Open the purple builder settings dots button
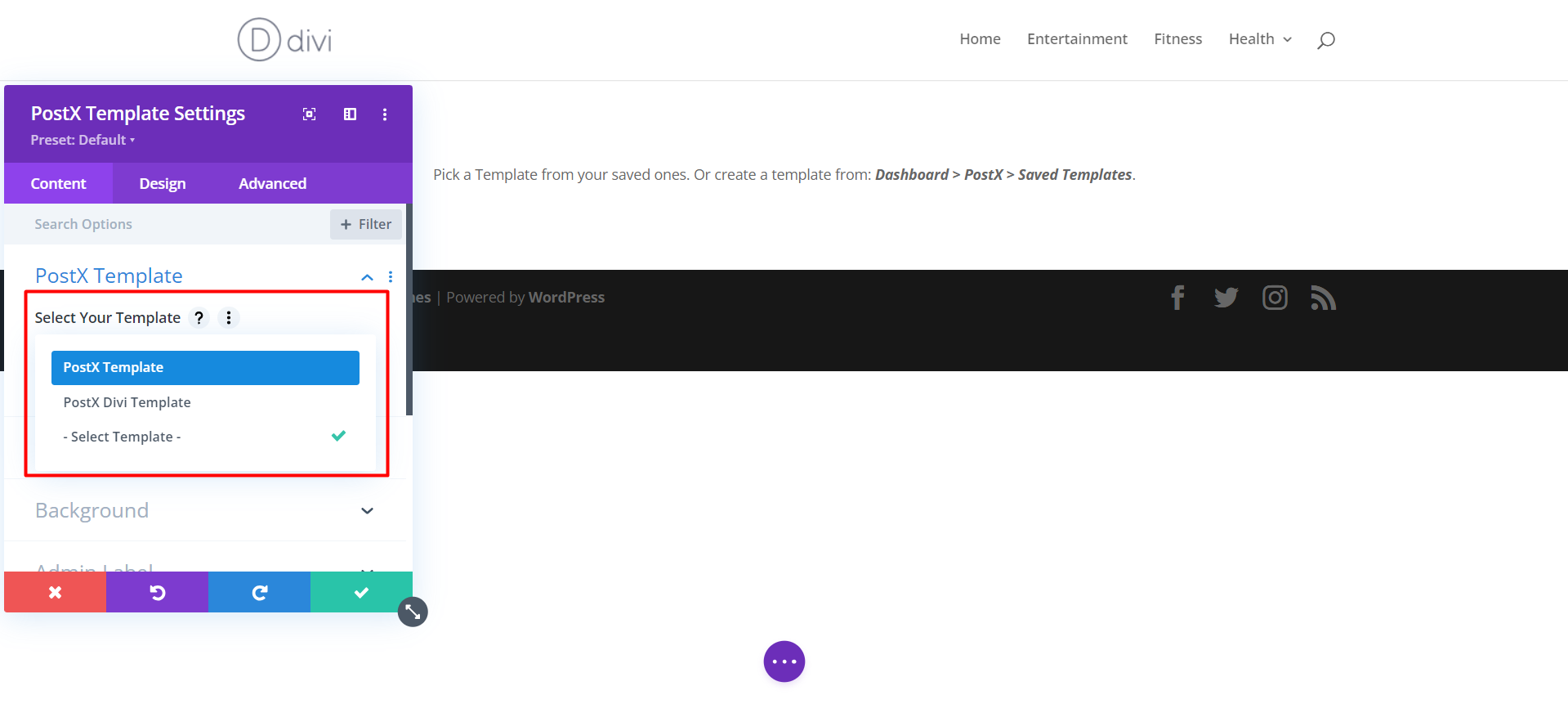 click(x=784, y=661)
